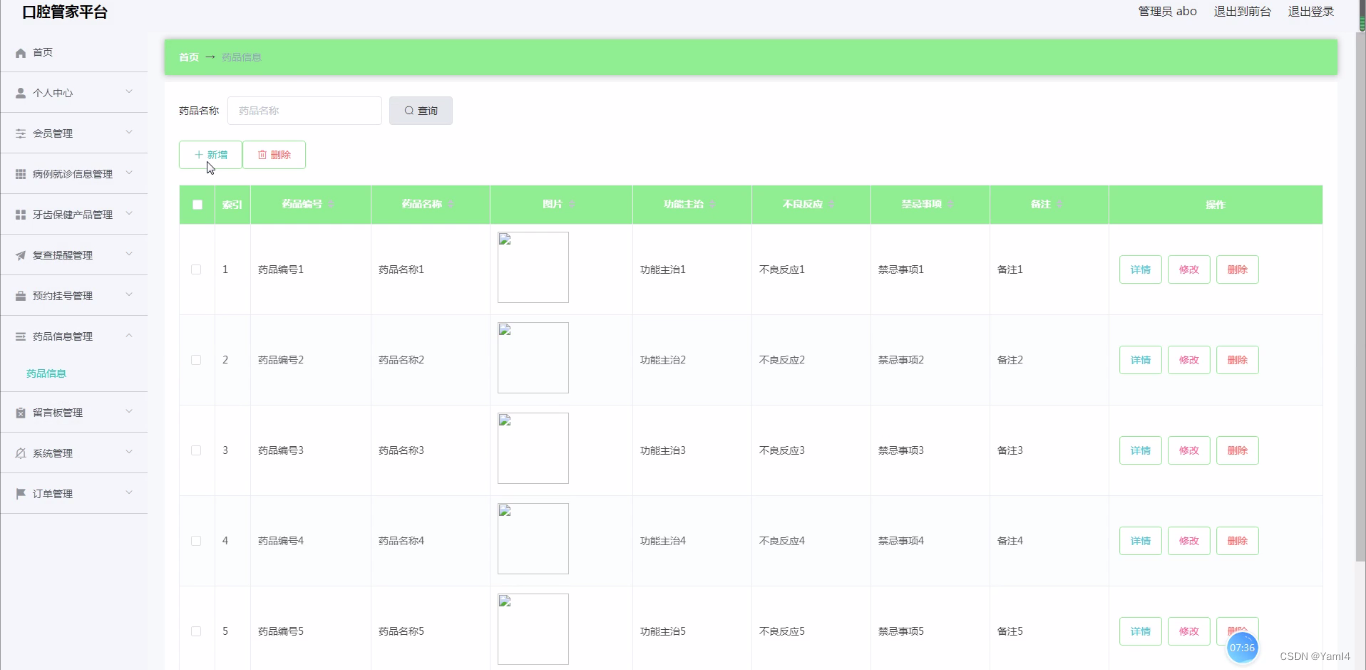
Task: Click the tiles icon for 牙齿保健产品管理
Action: click(21, 215)
